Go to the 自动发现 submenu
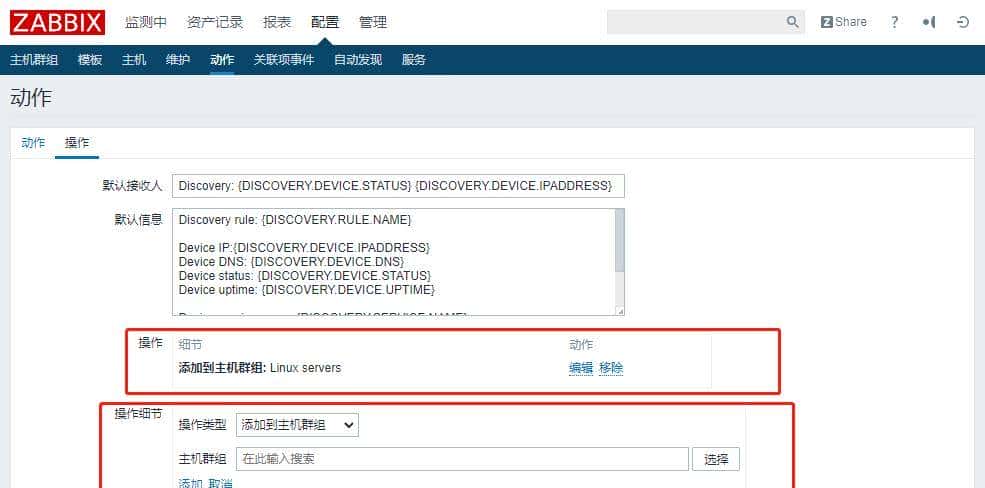 [358, 60]
